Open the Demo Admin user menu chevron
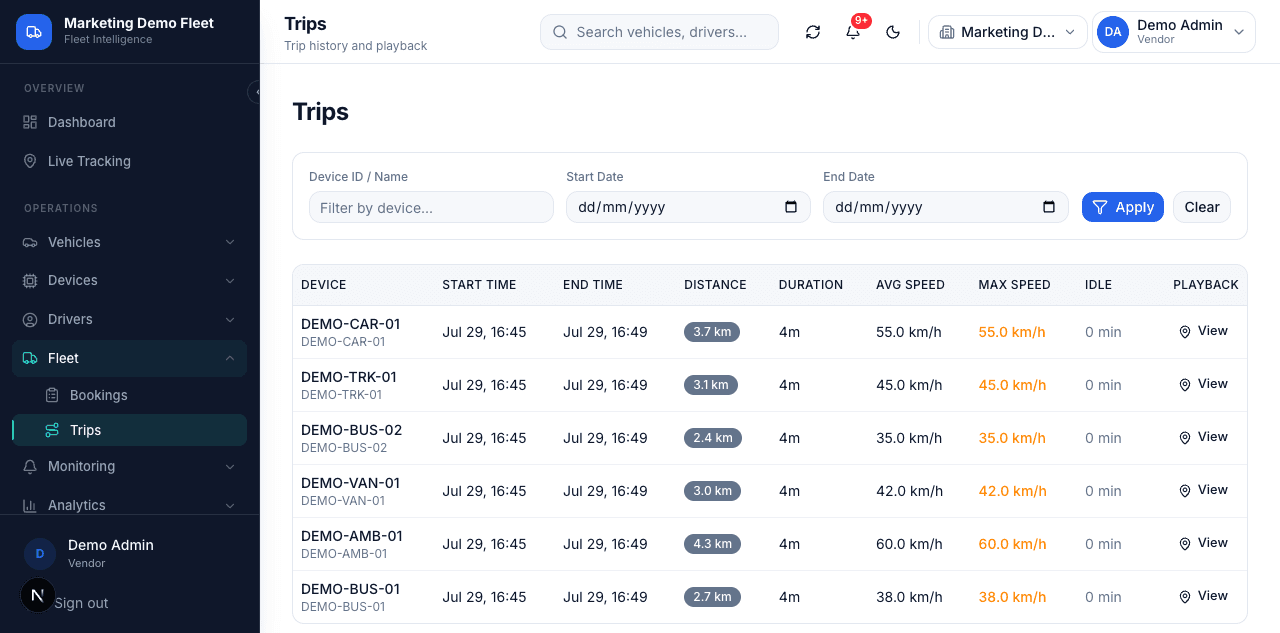Screen dimensions: 1280x633 pos(1239,32)
